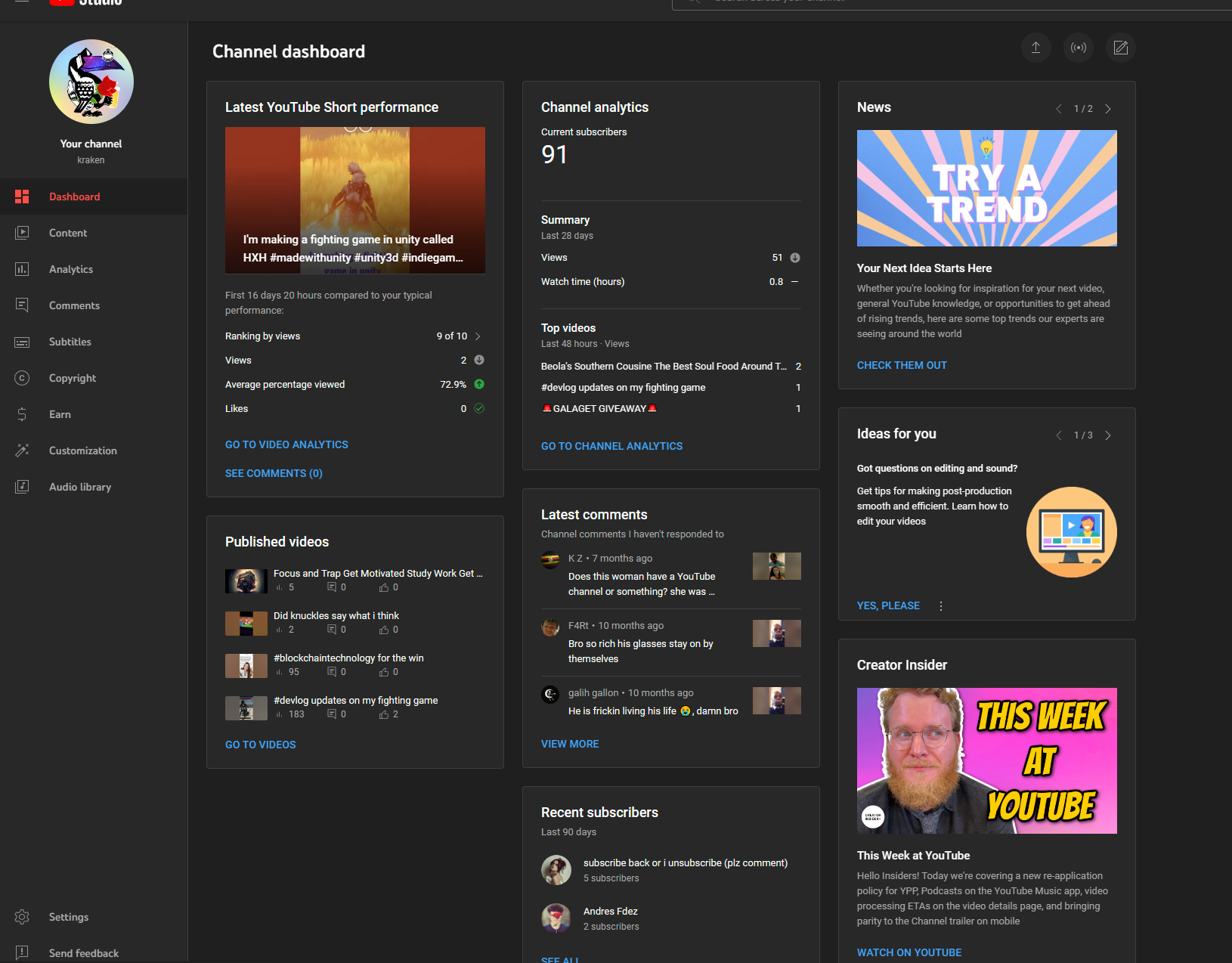Click galih gallon commenter avatar
Image resolution: width=1232 pixels, height=963 pixels.
(550, 694)
